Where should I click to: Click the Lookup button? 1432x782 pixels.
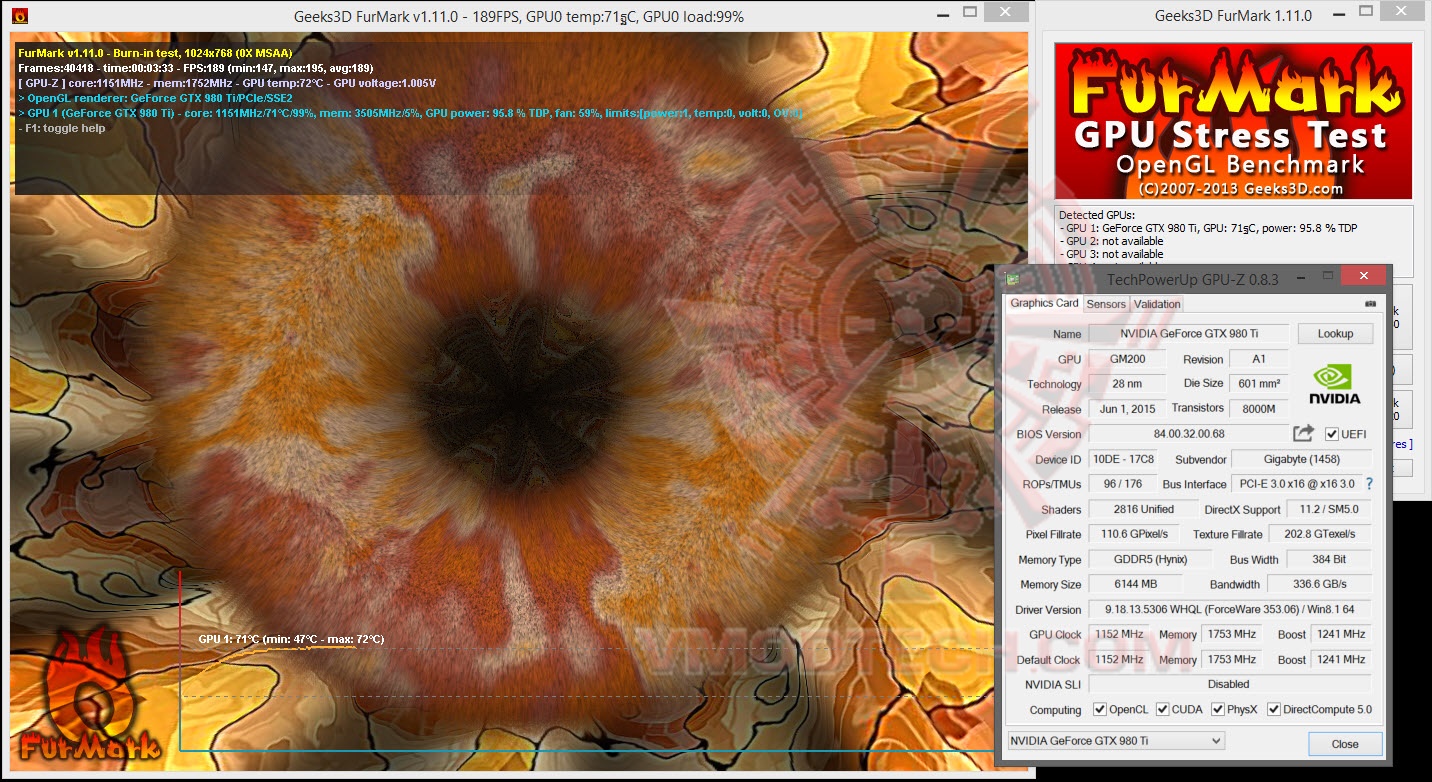pos(1335,334)
